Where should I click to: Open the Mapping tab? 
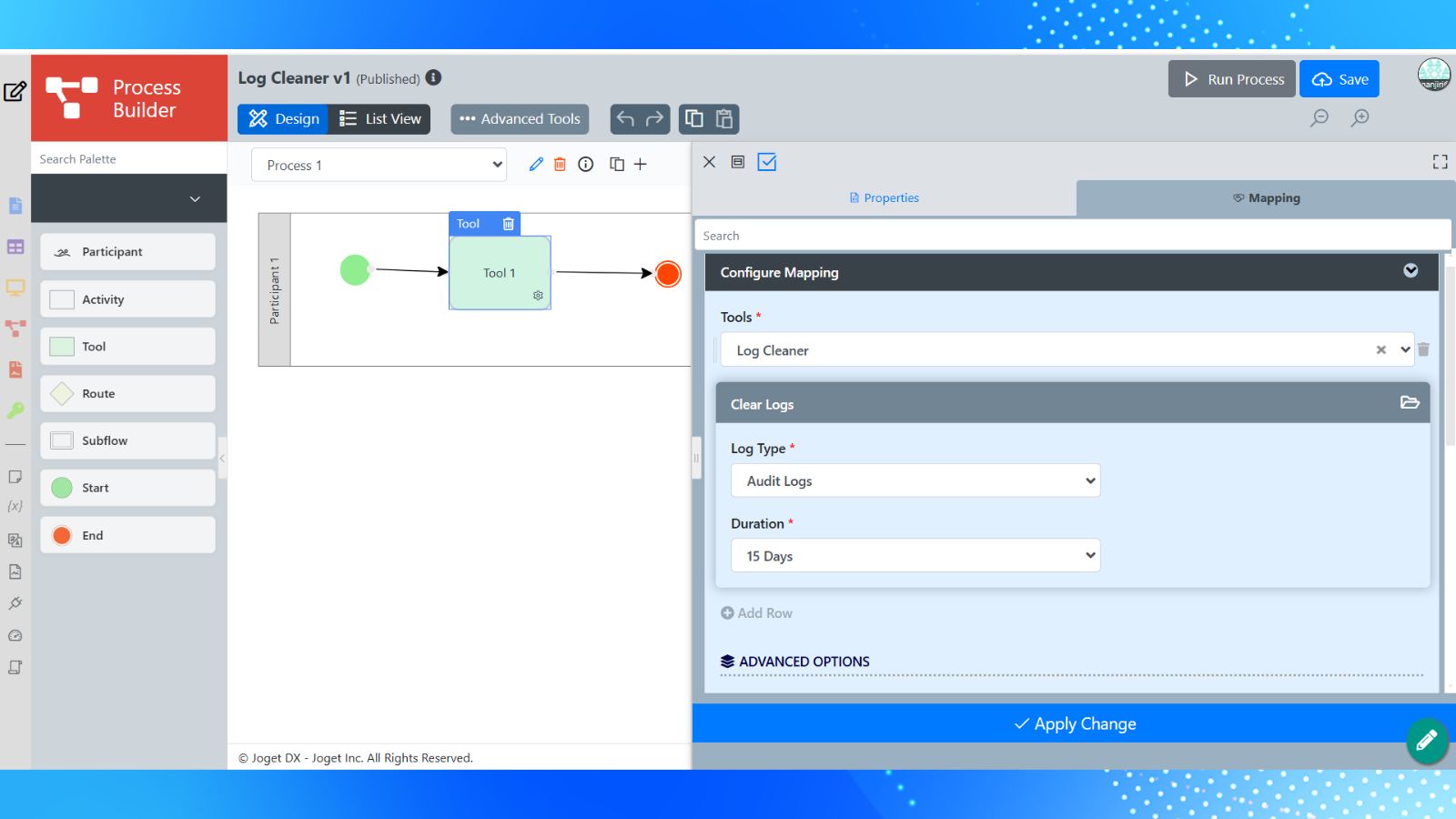click(1266, 197)
